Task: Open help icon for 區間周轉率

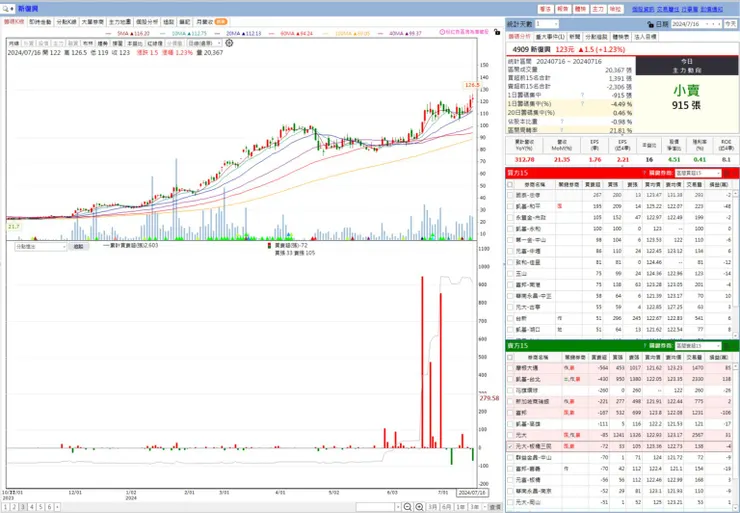Action: click(562, 130)
